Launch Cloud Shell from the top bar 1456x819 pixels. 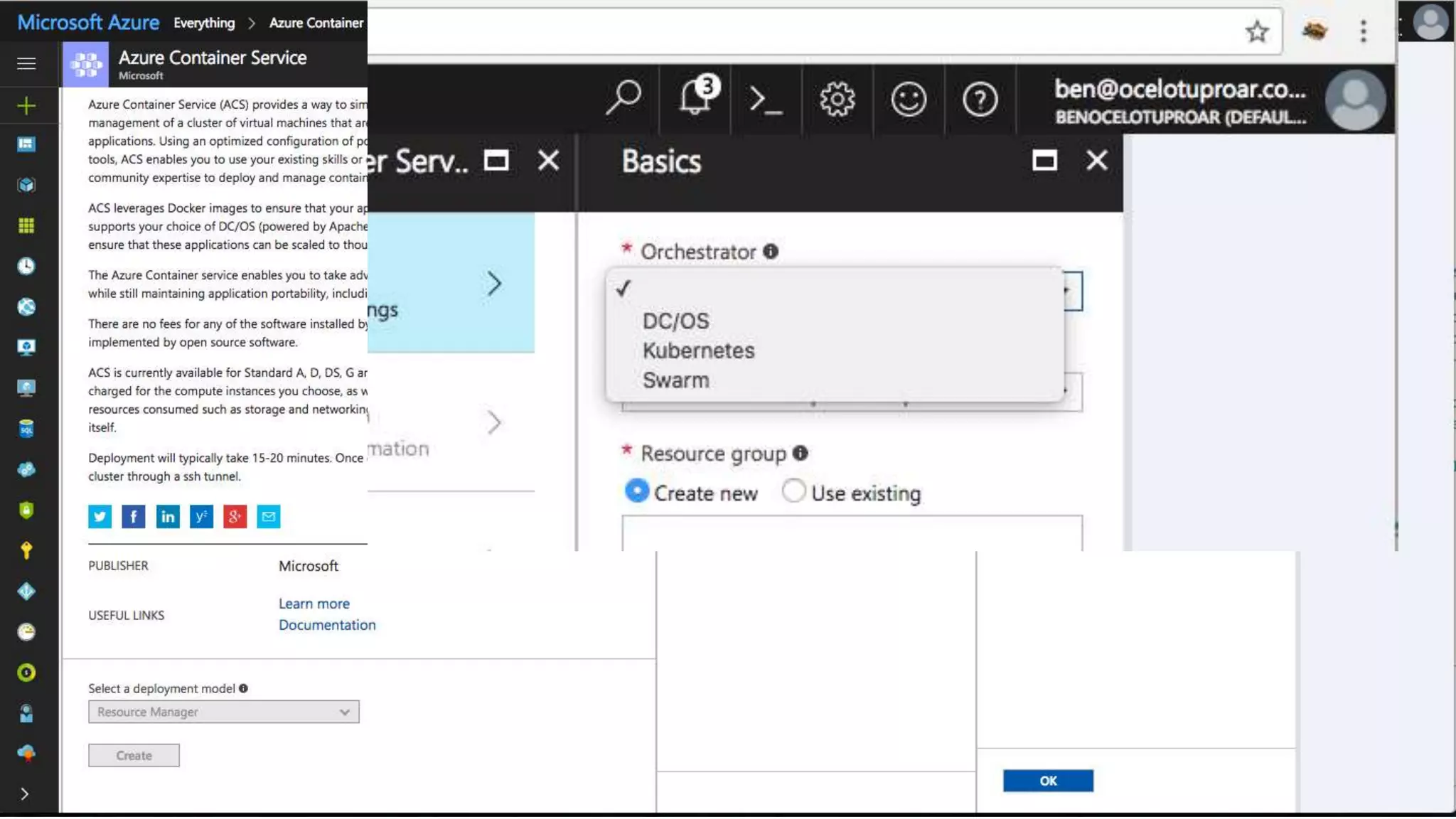tap(766, 100)
